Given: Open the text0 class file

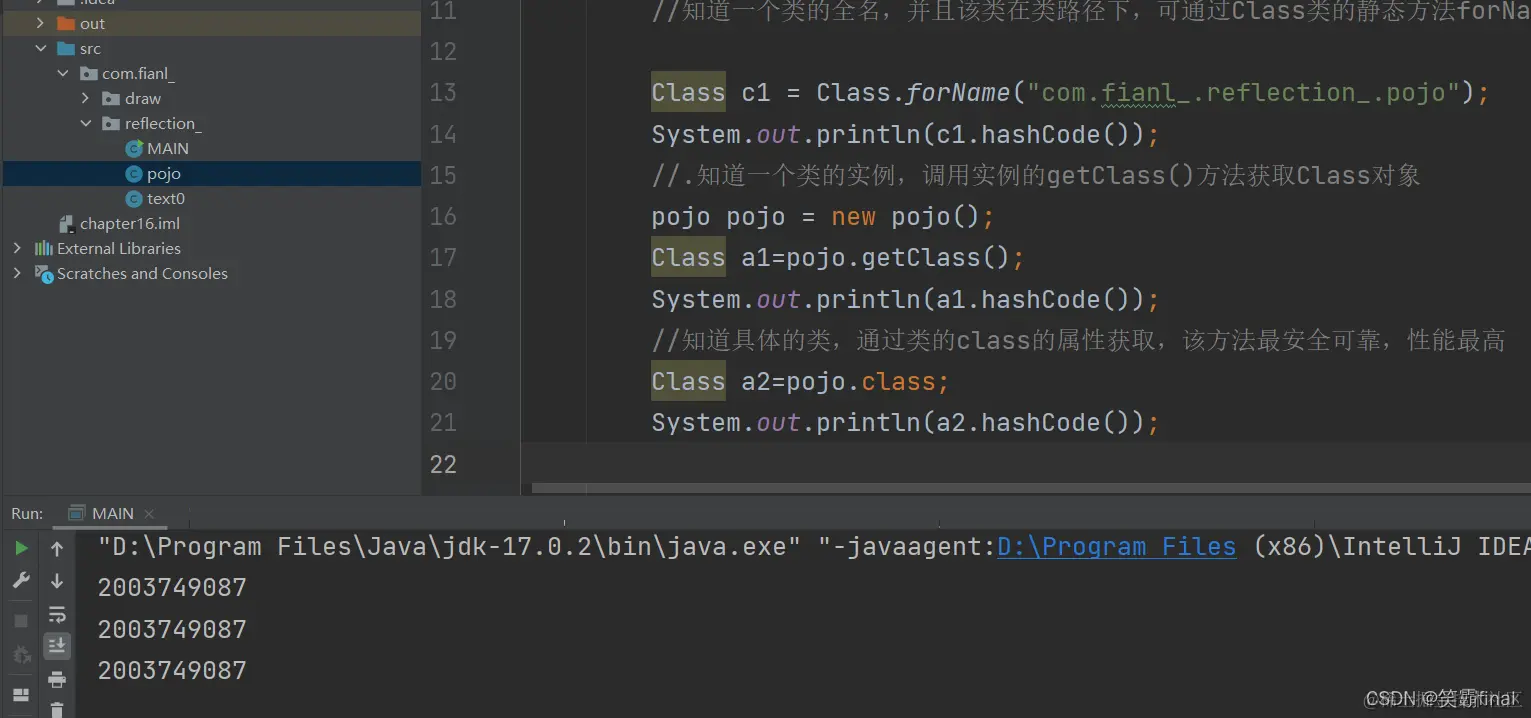Looking at the screenshot, I should click(x=166, y=199).
